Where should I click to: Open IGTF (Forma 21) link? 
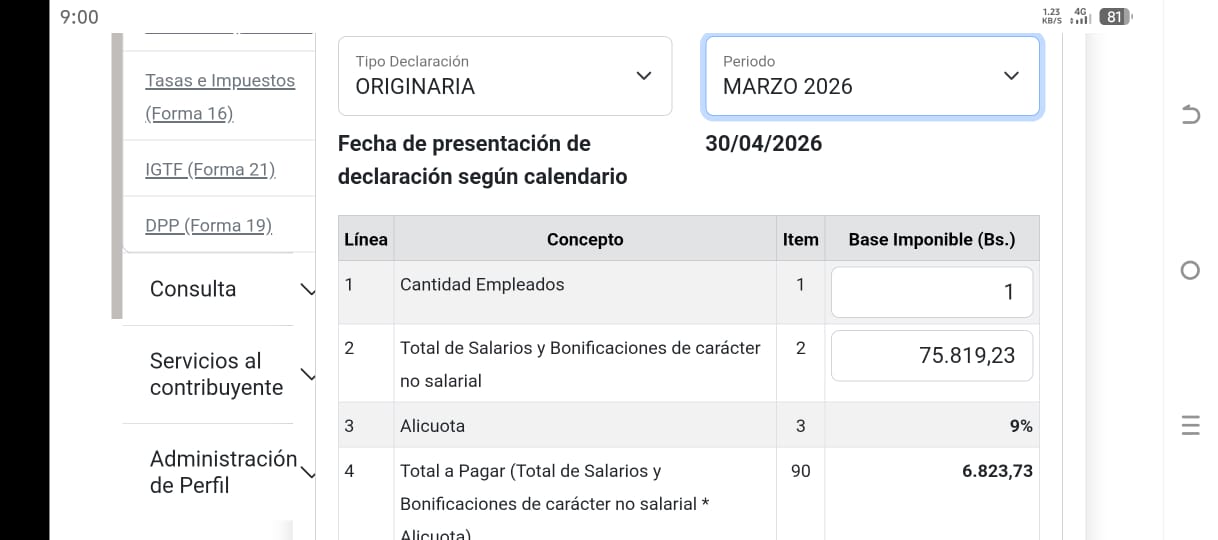[210, 169]
